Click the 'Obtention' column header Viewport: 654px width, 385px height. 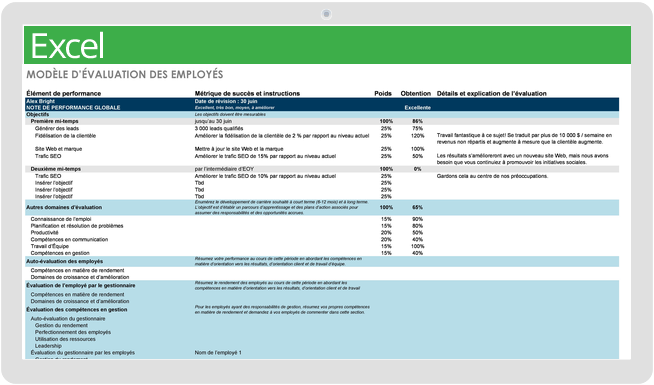[415, 93]
